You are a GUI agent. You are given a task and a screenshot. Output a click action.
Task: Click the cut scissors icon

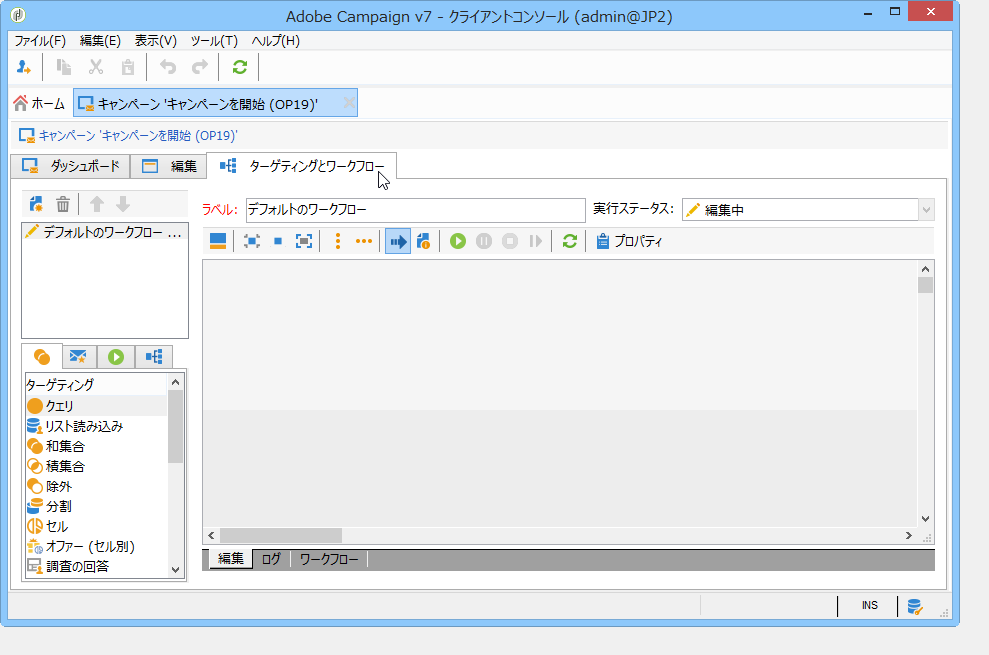coord(96,67)
